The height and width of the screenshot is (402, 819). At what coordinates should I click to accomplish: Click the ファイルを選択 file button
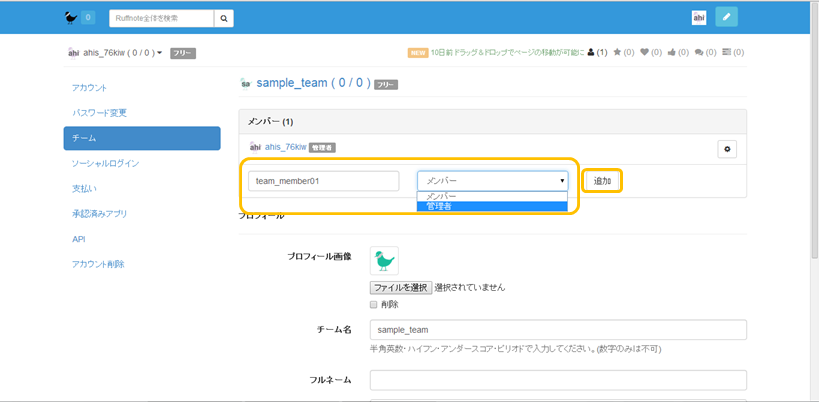coord(401,287)
